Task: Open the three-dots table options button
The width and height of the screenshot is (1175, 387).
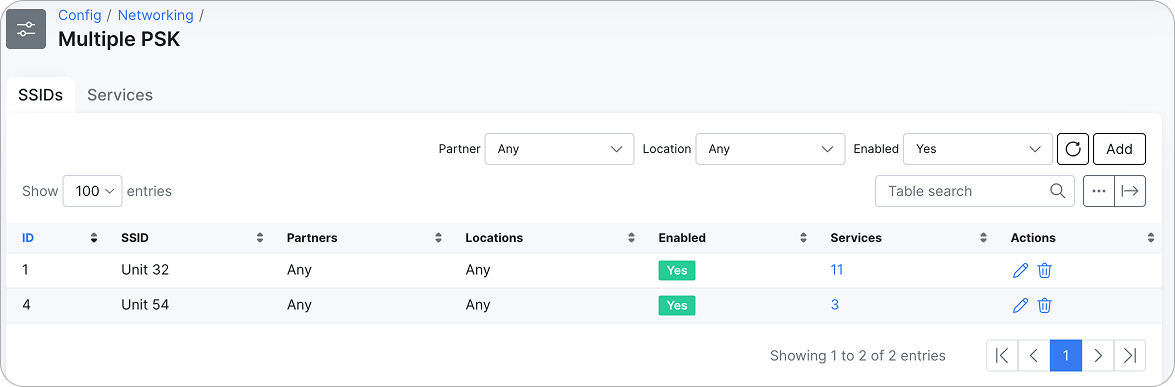Action: point(1099,190)
